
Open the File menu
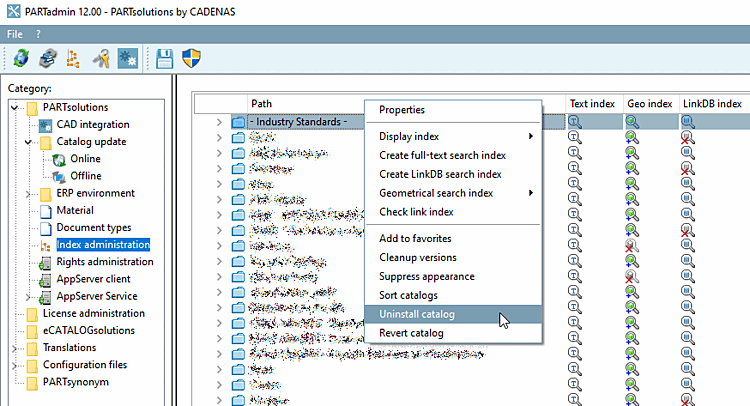coord(14,34)
